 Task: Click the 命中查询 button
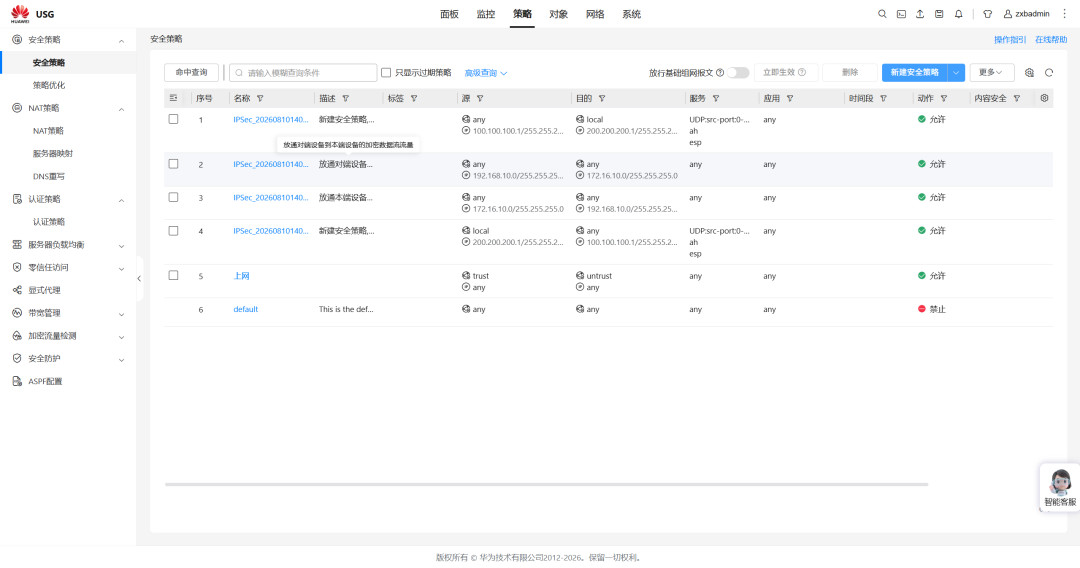pyautogui.click(x=191, y=72)
